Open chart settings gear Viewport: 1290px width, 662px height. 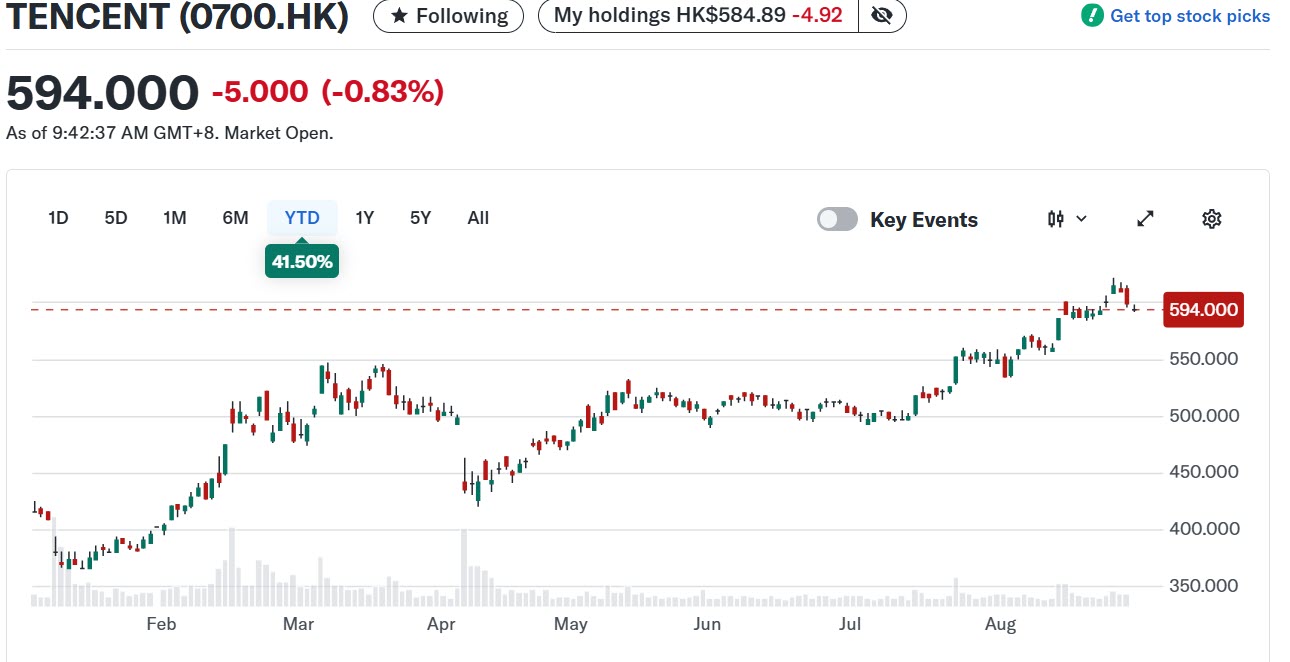[x=1212, y=219]
